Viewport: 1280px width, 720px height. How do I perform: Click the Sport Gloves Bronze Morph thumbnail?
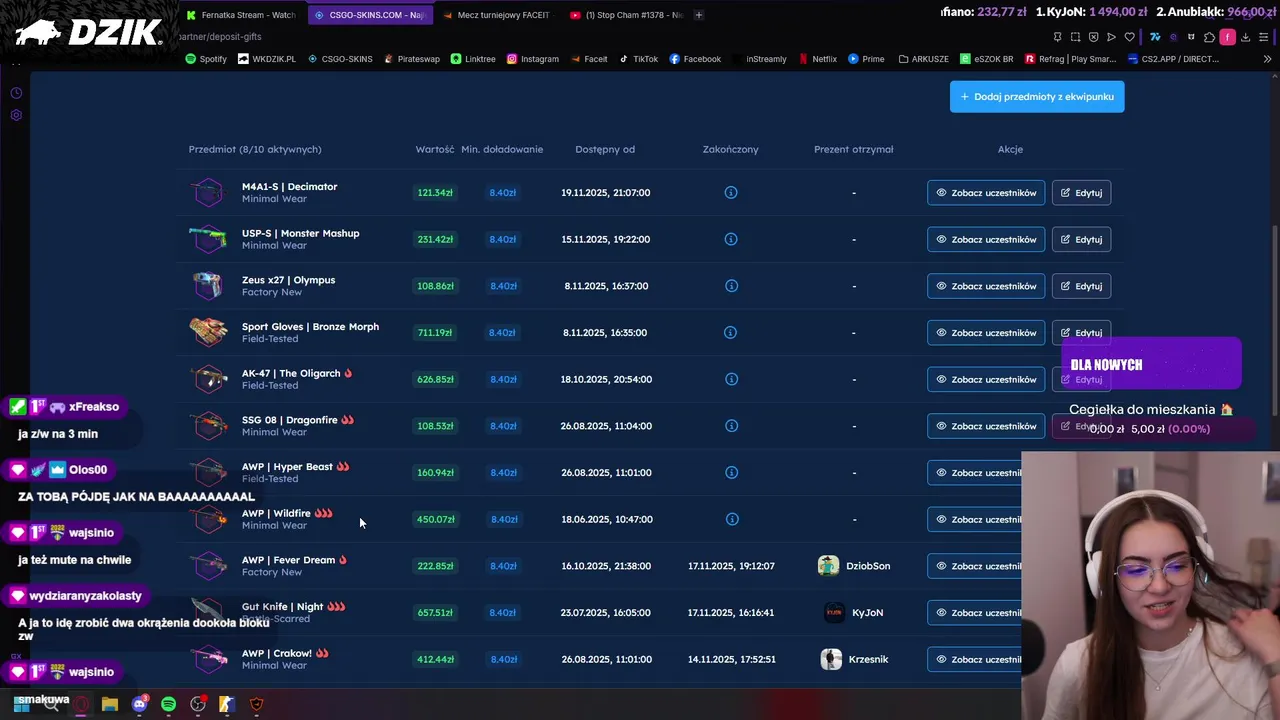208,332
